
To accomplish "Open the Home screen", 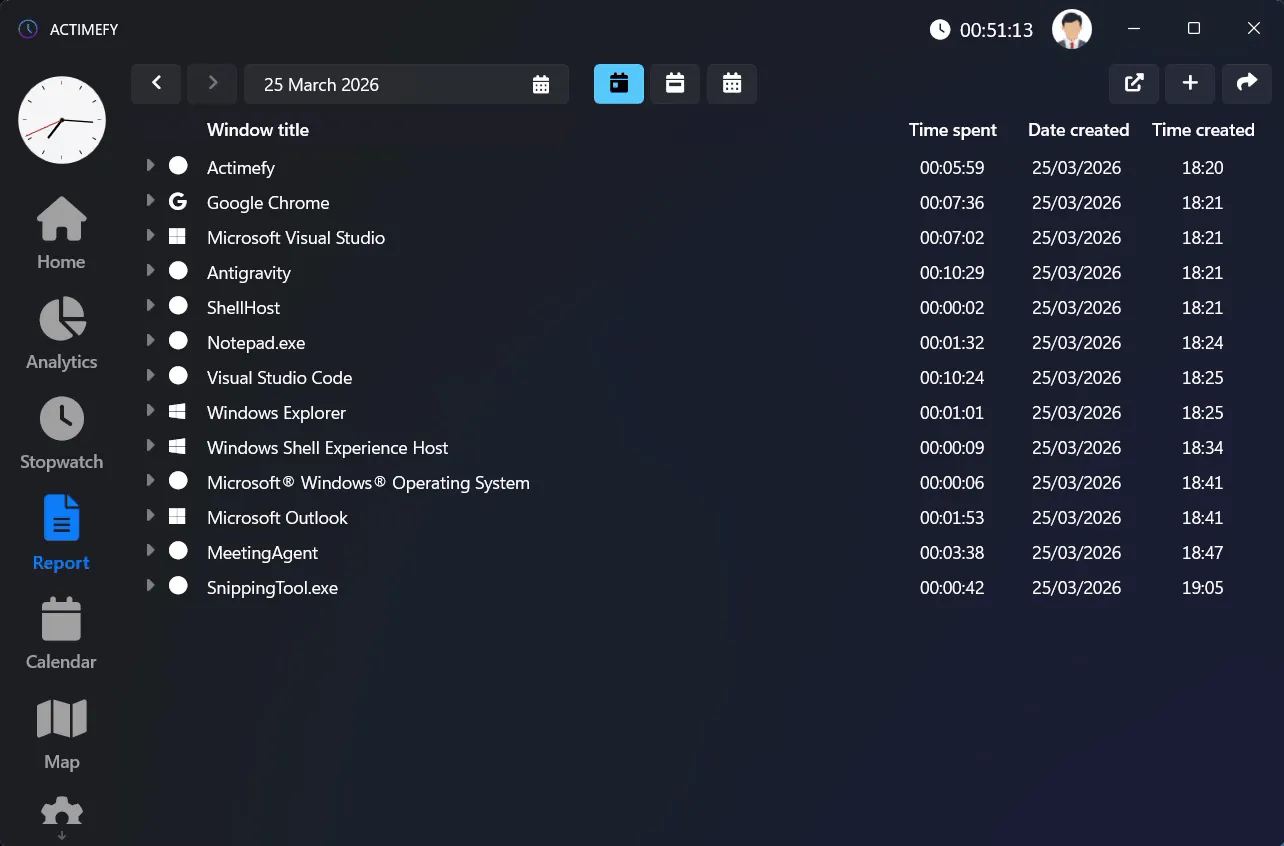I will 61,233.
